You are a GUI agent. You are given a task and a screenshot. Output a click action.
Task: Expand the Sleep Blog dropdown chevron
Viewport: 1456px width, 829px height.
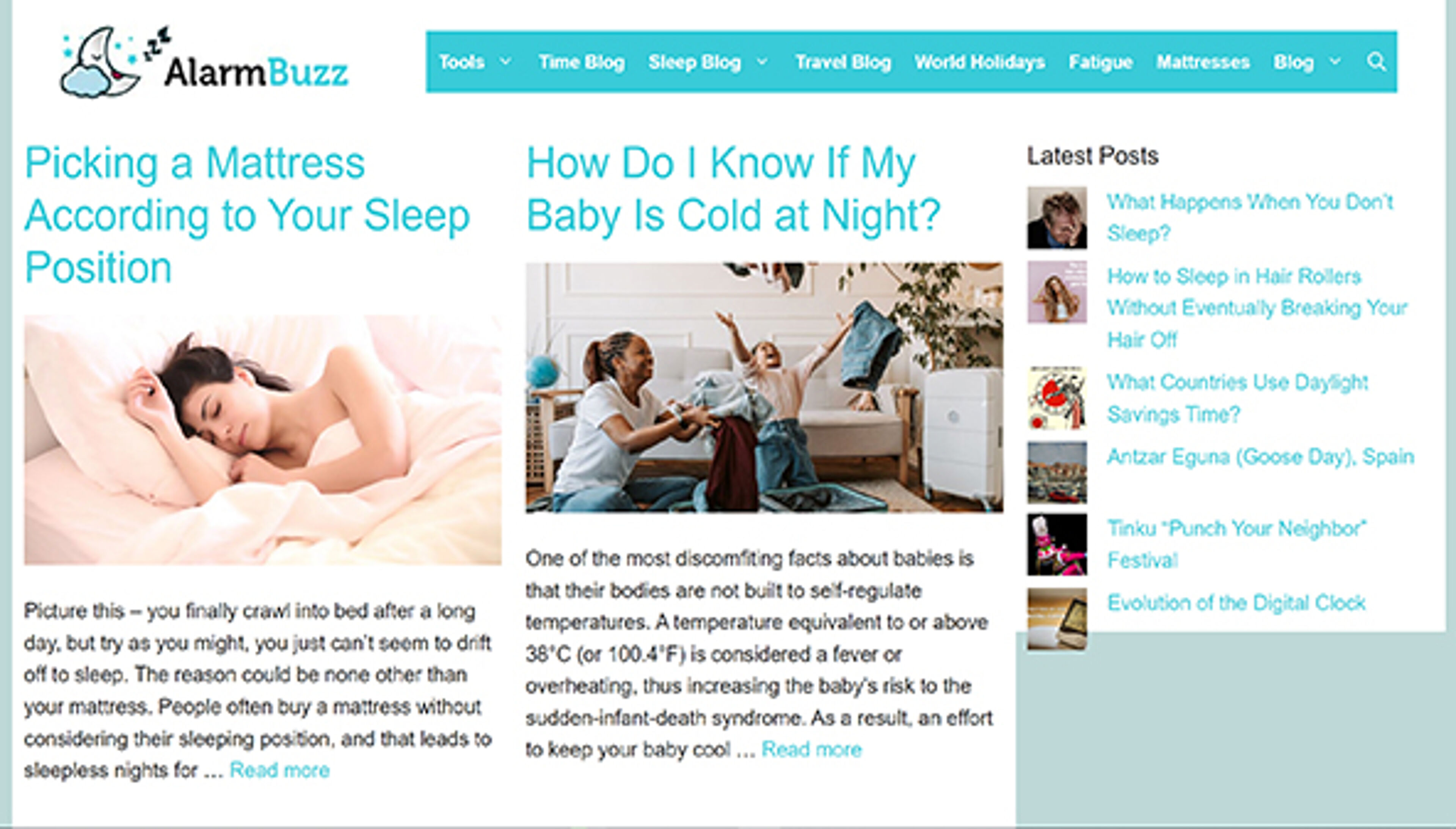point(763,61)
